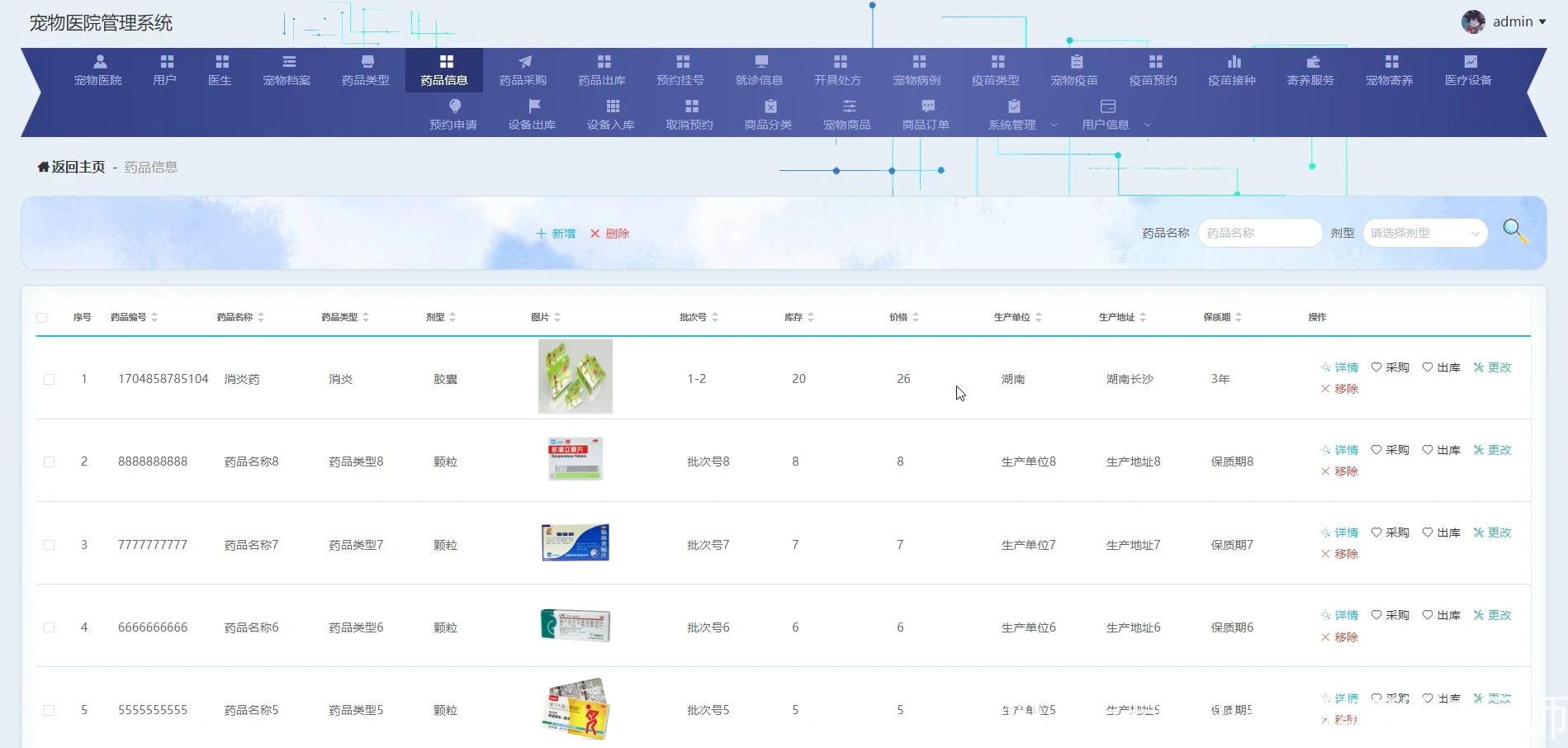Sort by 药品名称 column

click(261, 317)
